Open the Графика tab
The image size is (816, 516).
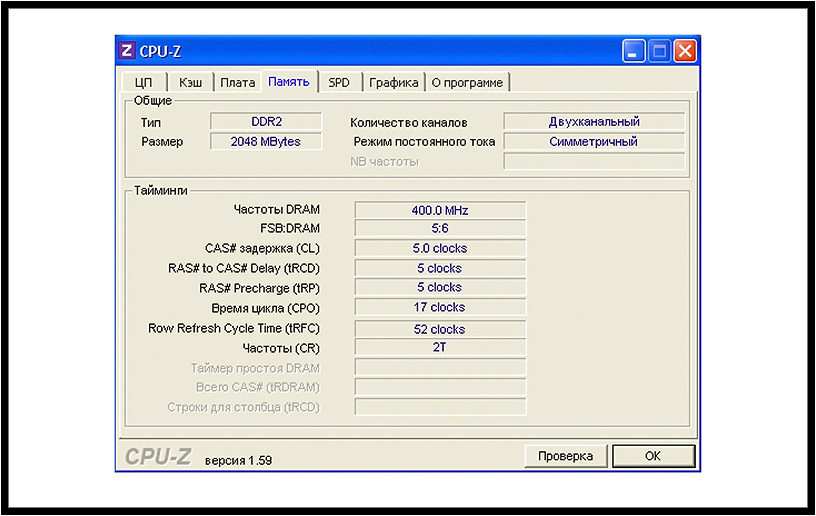[393, 83]
